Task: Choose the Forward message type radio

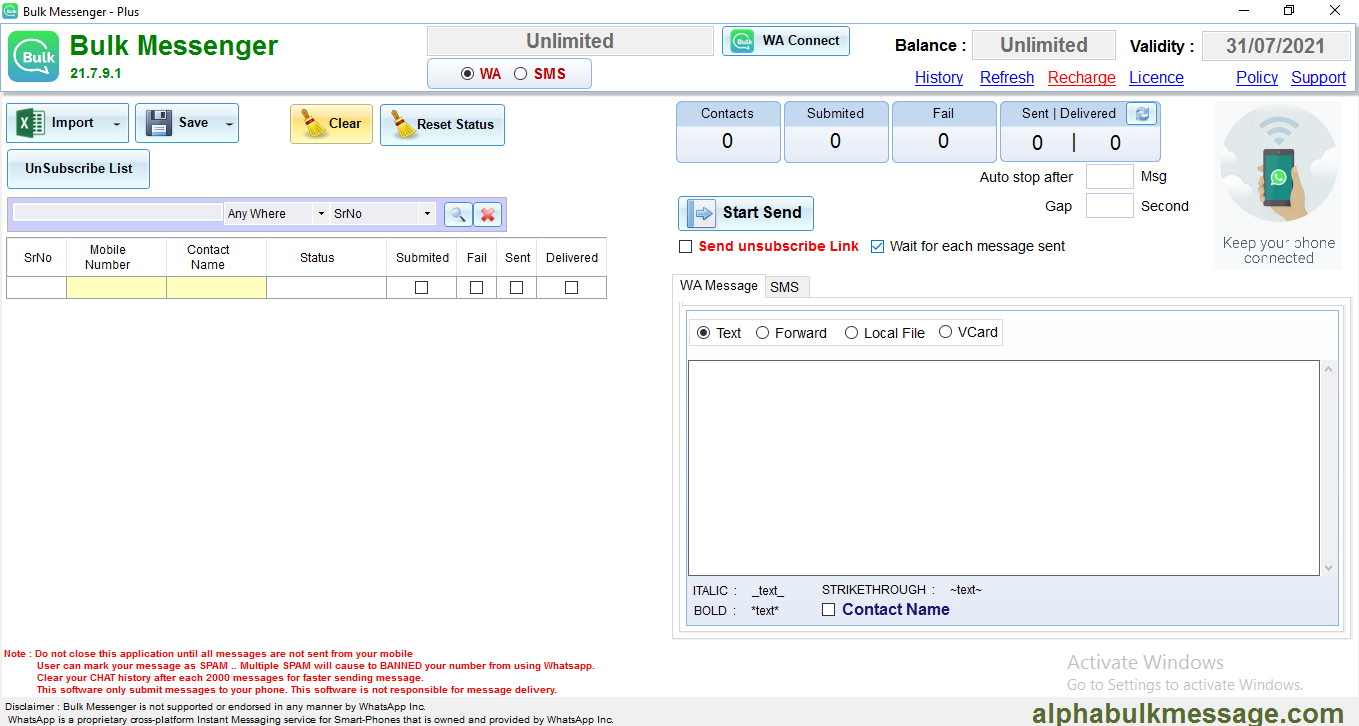Action: coord(763,333)
